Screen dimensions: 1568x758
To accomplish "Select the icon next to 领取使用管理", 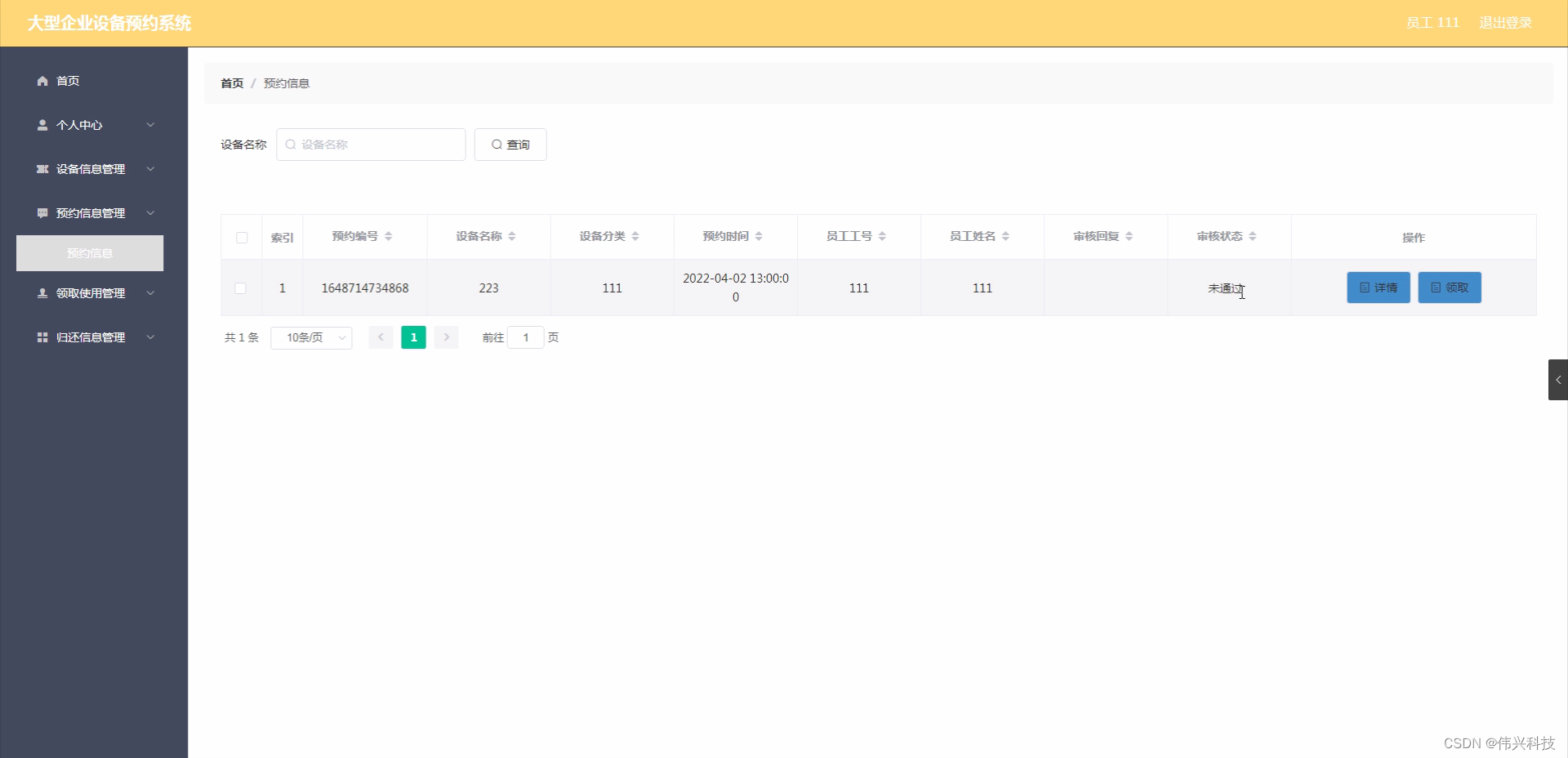I will point(42,293).
